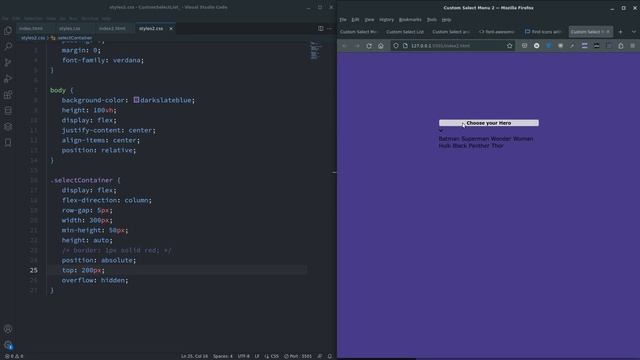This screenshot has height=360, width=640.
Task: Close the active Custom Select Firefox tab
Action: click(608, 32)
